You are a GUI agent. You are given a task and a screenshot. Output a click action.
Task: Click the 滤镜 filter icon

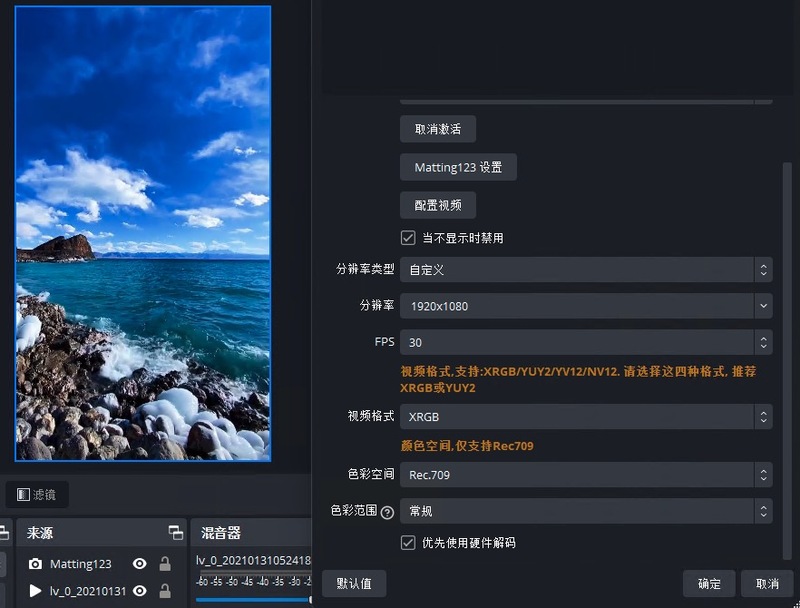[23, 494]
